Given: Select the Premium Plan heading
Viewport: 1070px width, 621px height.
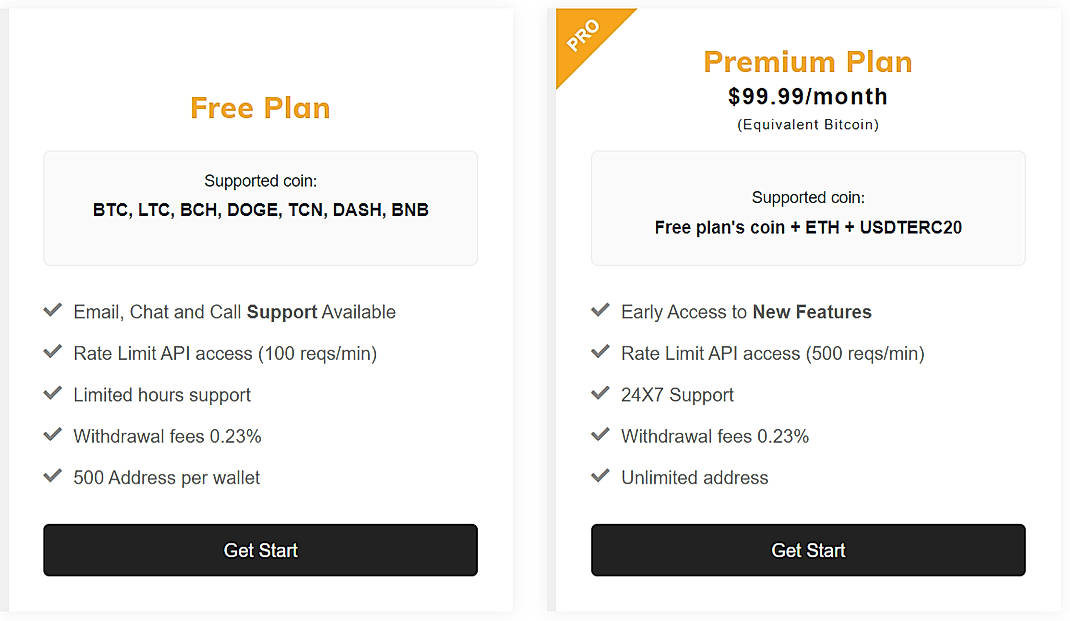Looking at the screenshot, I should coord(808,62).
